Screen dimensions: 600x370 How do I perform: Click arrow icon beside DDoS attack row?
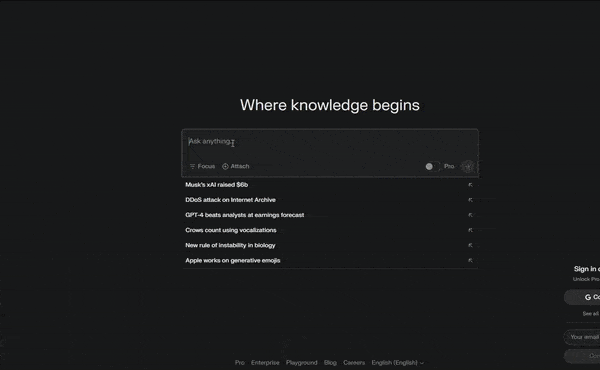470,200
